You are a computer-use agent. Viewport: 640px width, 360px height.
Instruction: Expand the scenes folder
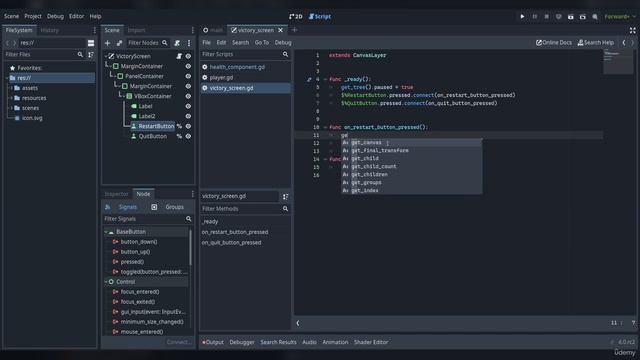(11, 108)
